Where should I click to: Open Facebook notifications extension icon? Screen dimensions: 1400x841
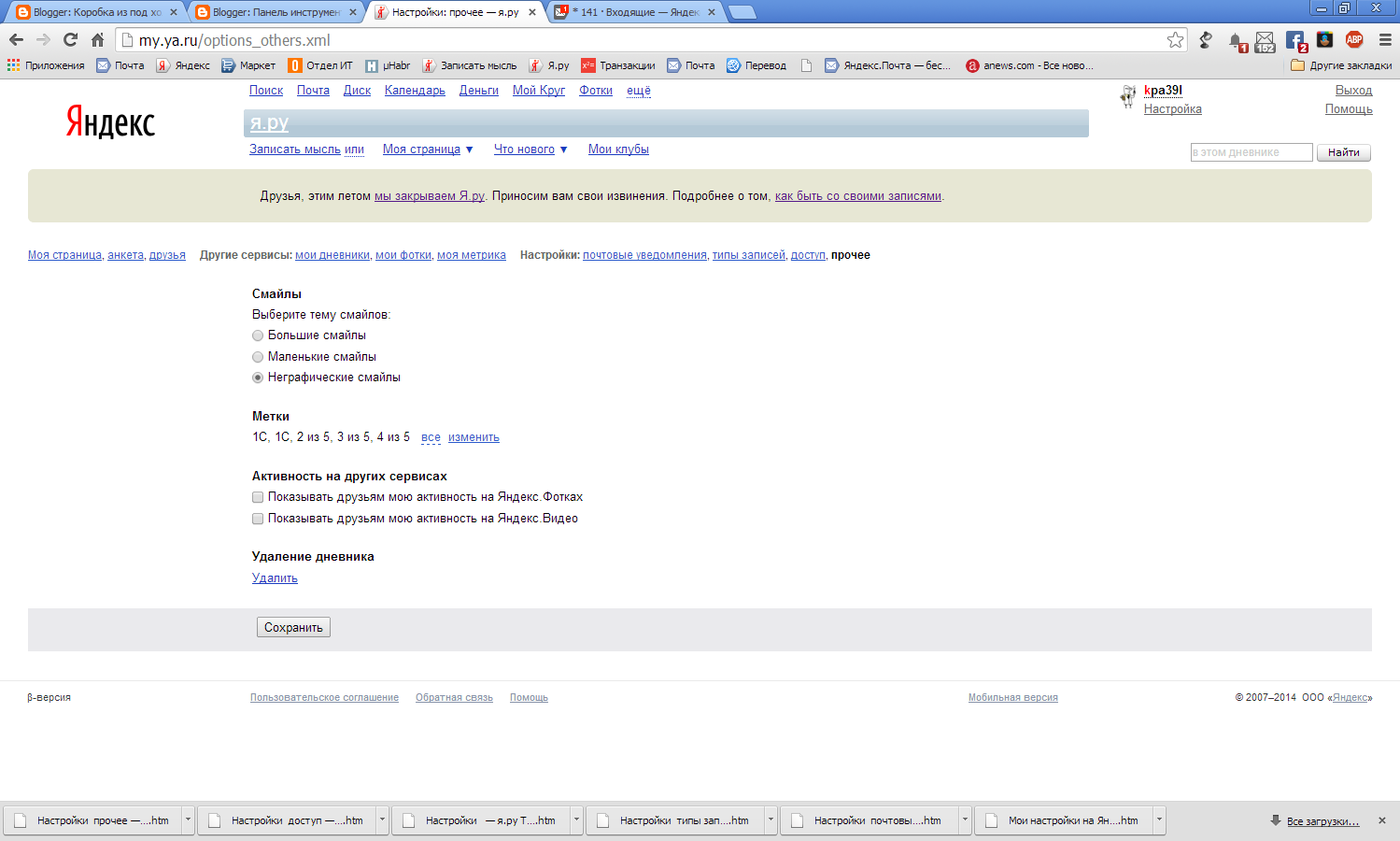pyautogui.click(x=1295, y=40)
